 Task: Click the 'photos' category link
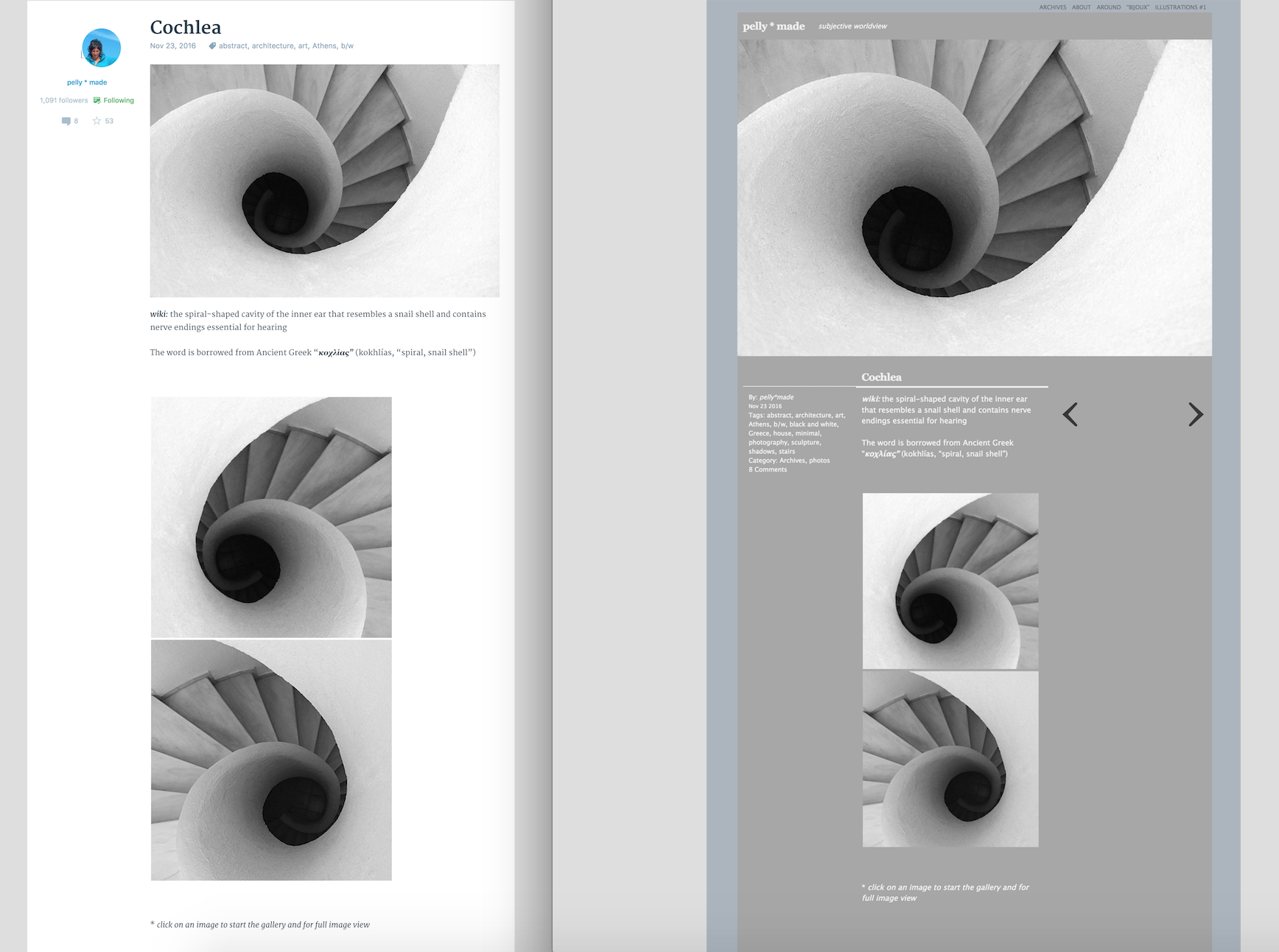point(819,461)
